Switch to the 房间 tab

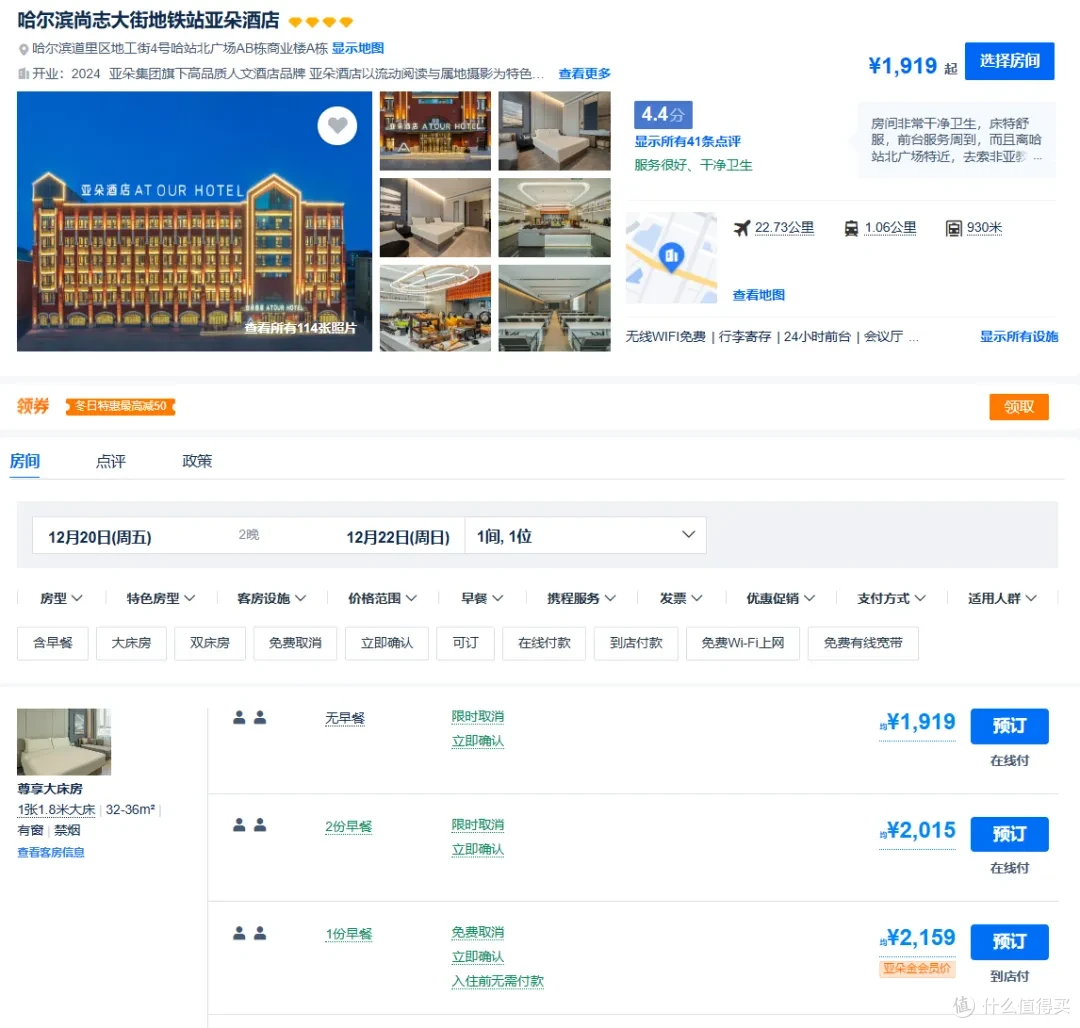tap(25, 461)
